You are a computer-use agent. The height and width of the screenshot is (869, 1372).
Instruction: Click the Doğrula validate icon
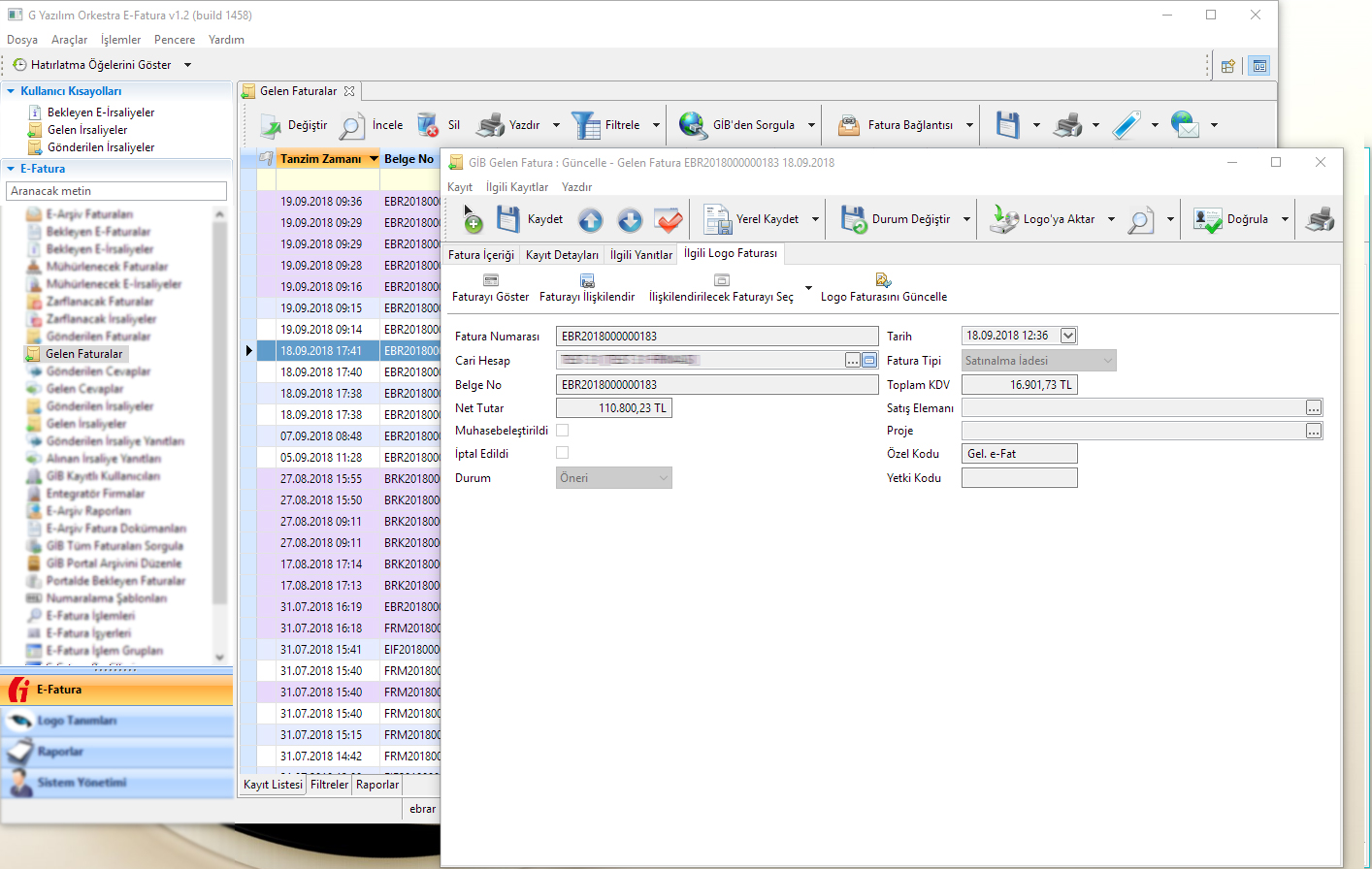click(x=1208, y=220)
